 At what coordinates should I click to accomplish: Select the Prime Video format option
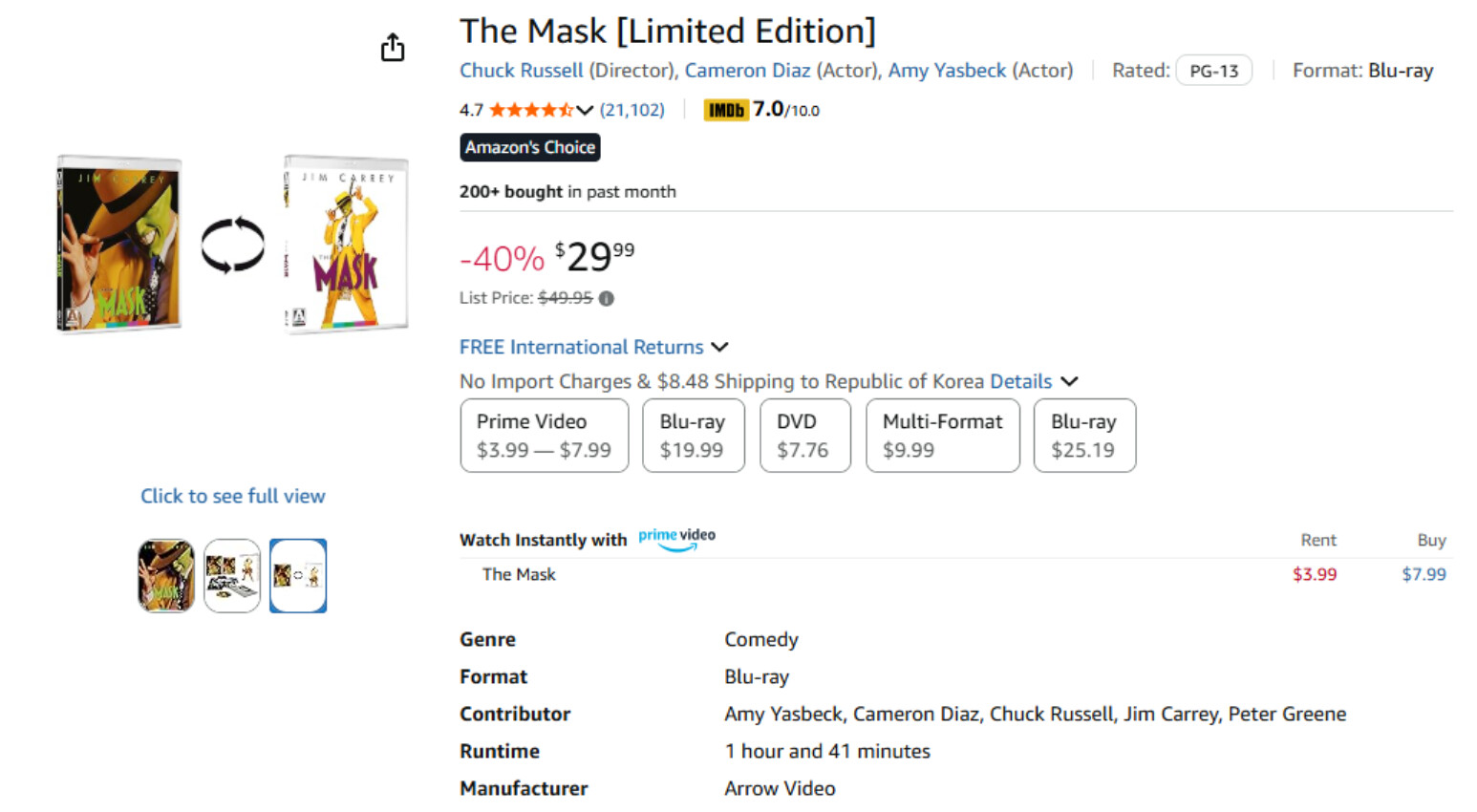[544, 436]
